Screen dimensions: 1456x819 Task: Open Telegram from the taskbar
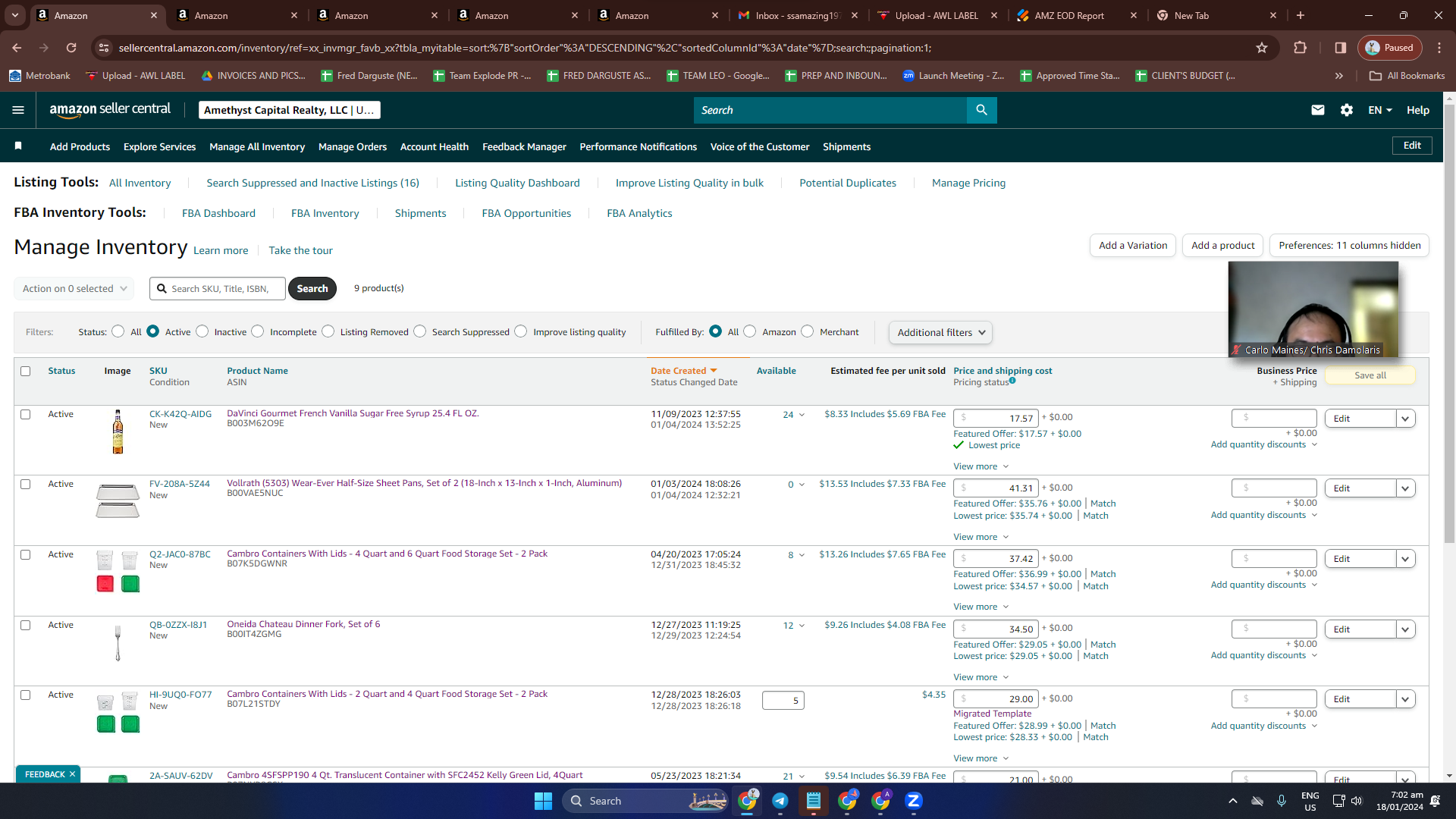point(780,801)
